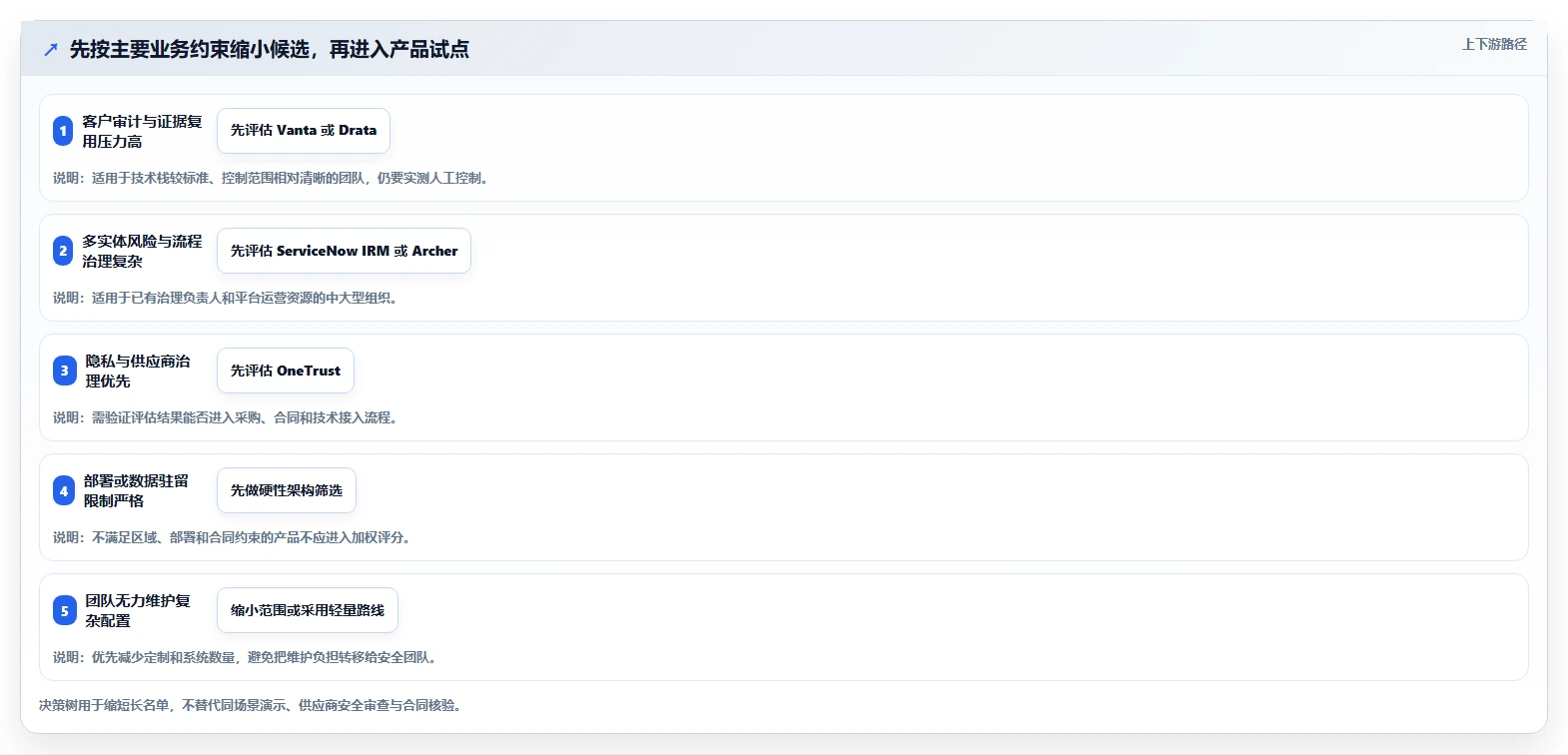Choose the 先做硬性架构筛选 button
Image resolution: width=1568 pixels, height=755 pixels.
click(x=287, y=490)
